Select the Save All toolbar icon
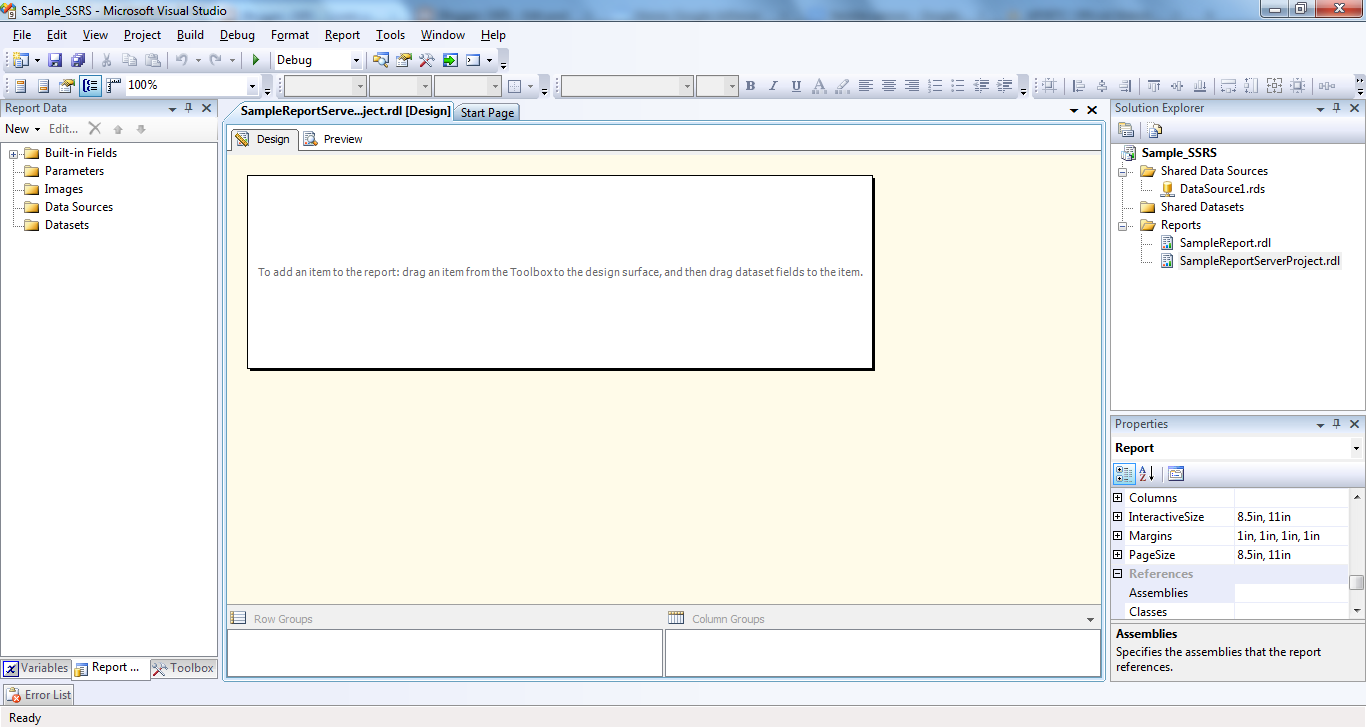 tap(77, 59)
